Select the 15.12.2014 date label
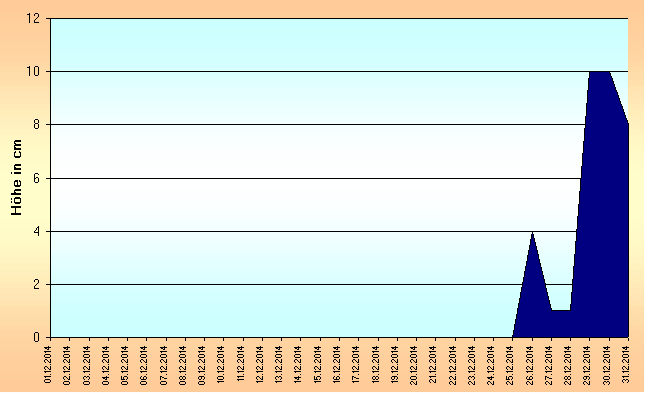Viewport: 645px width, 393px height. 317,365
